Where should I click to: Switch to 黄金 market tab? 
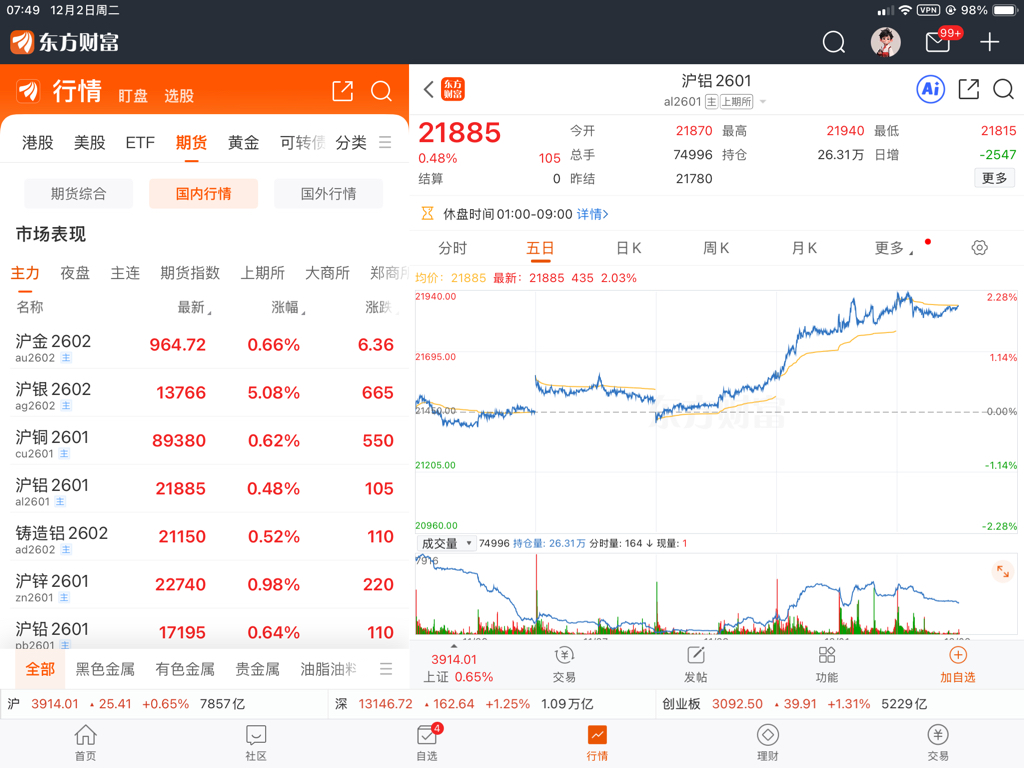click(244, 142)
